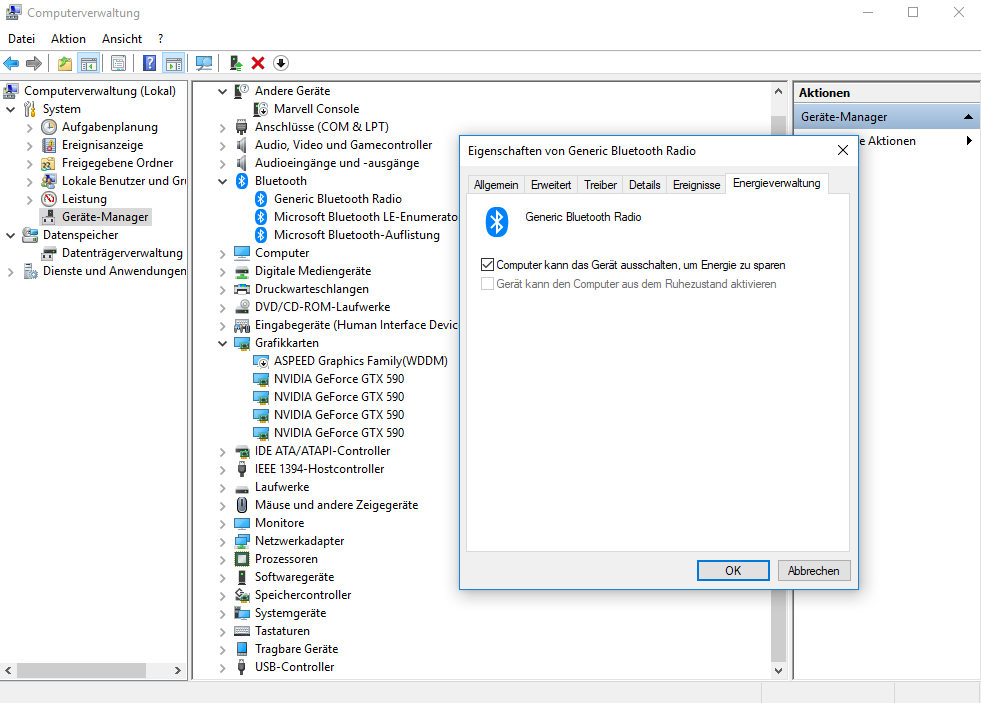The width and height of the screenshot is (981, 703).
Task: Open Weitere Aktionen submenu arrow
Action: click(x=969, y=141)
